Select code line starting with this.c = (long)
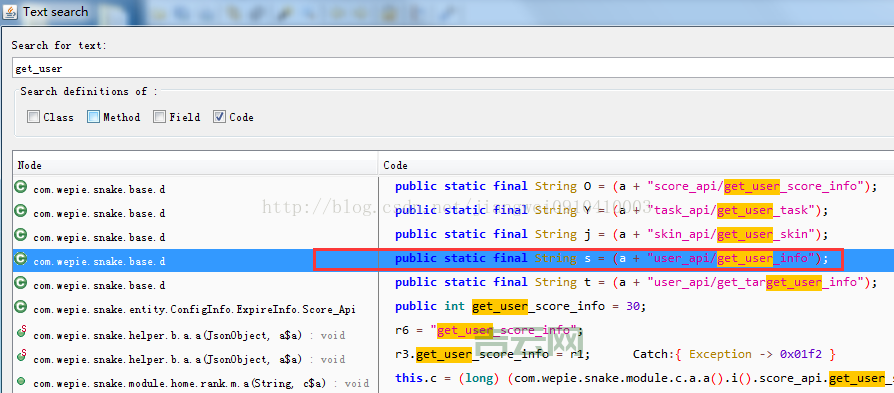 [644, 378]
